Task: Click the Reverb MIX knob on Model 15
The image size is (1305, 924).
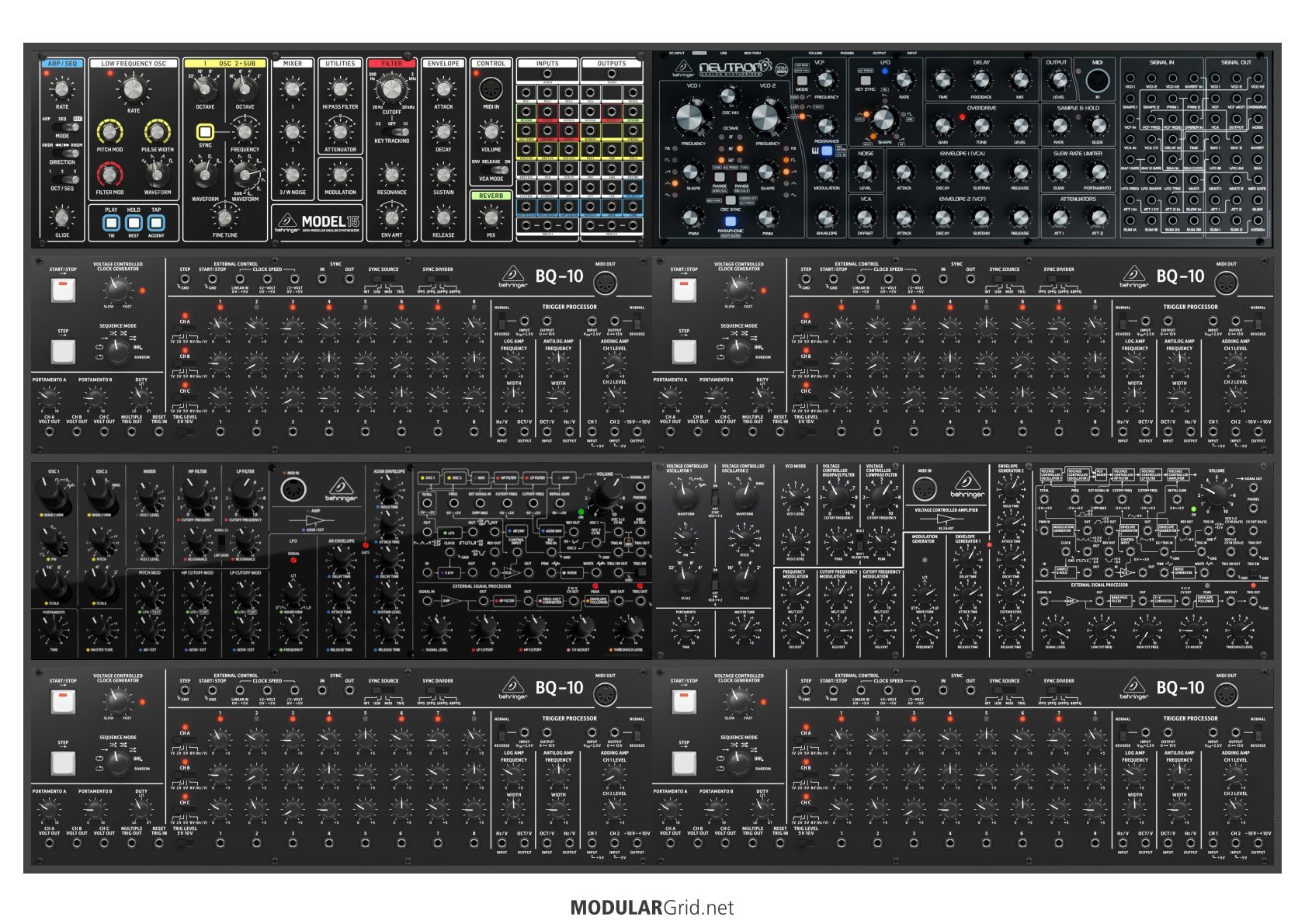Action: (x=491, y=217)
